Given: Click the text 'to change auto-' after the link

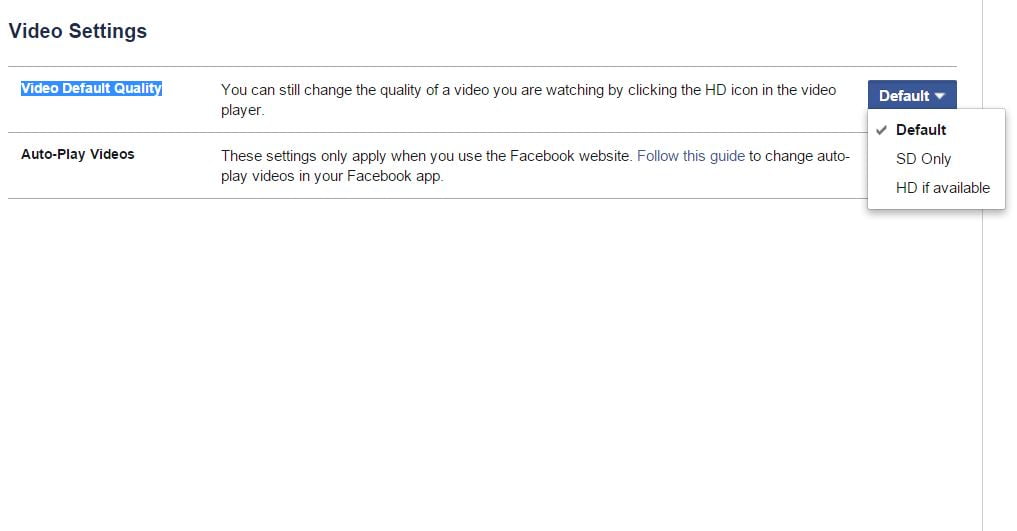Looking at the screenshot, I should tap(799, 156).
